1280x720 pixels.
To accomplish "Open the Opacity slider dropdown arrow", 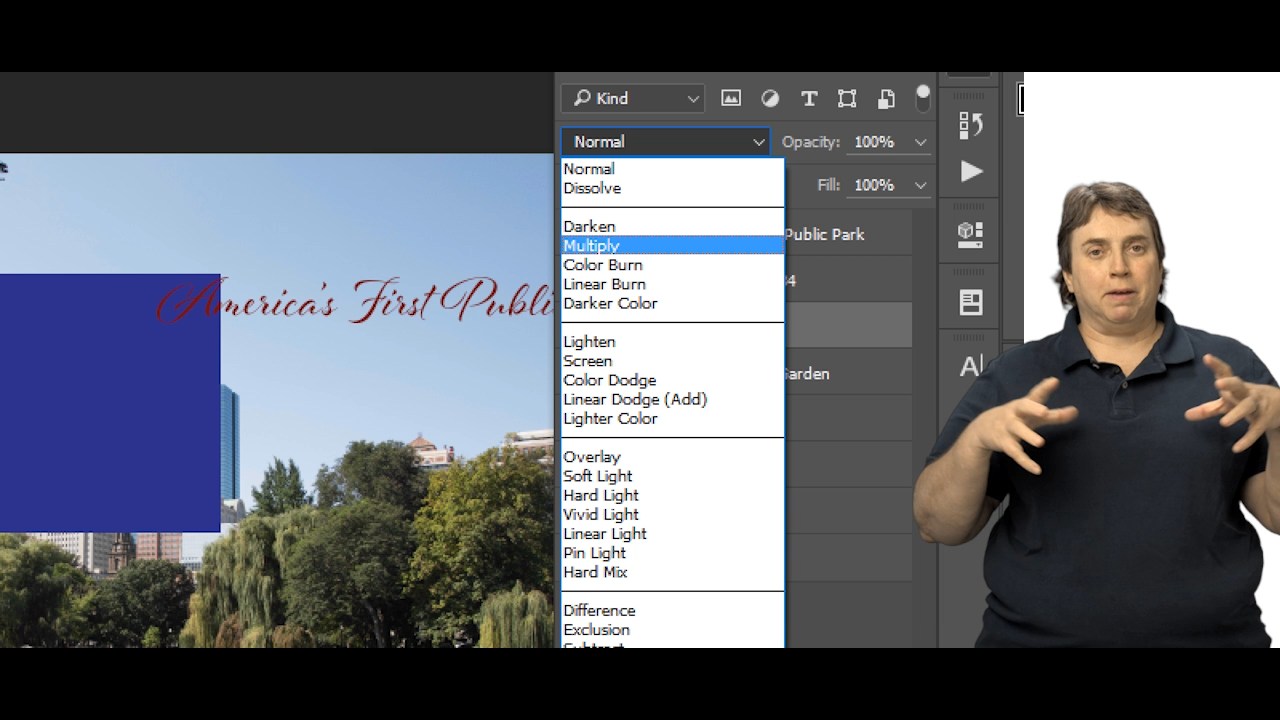I will [x=920, y=142].
